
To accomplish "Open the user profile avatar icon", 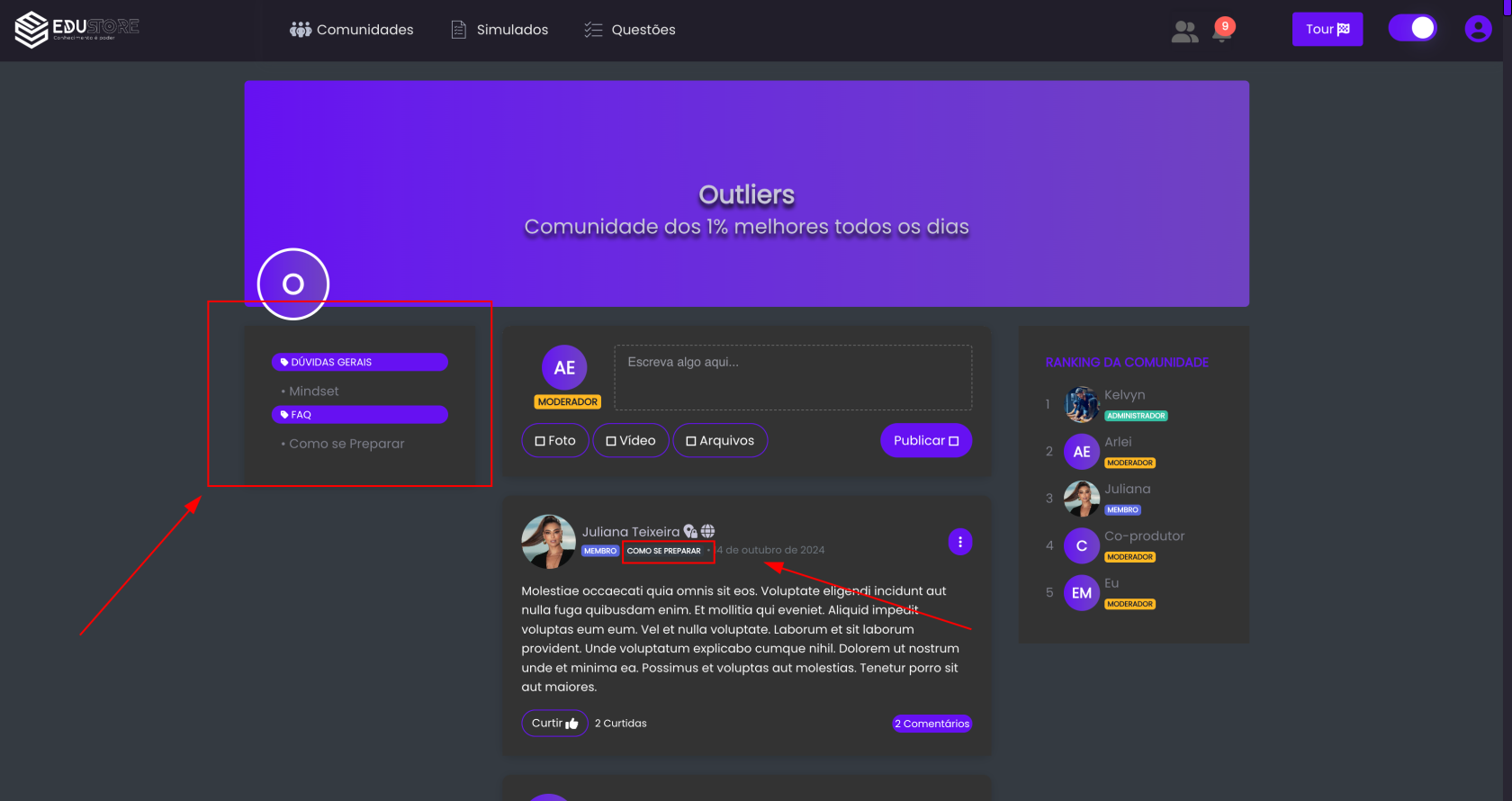I will (x=1478, y=29).
